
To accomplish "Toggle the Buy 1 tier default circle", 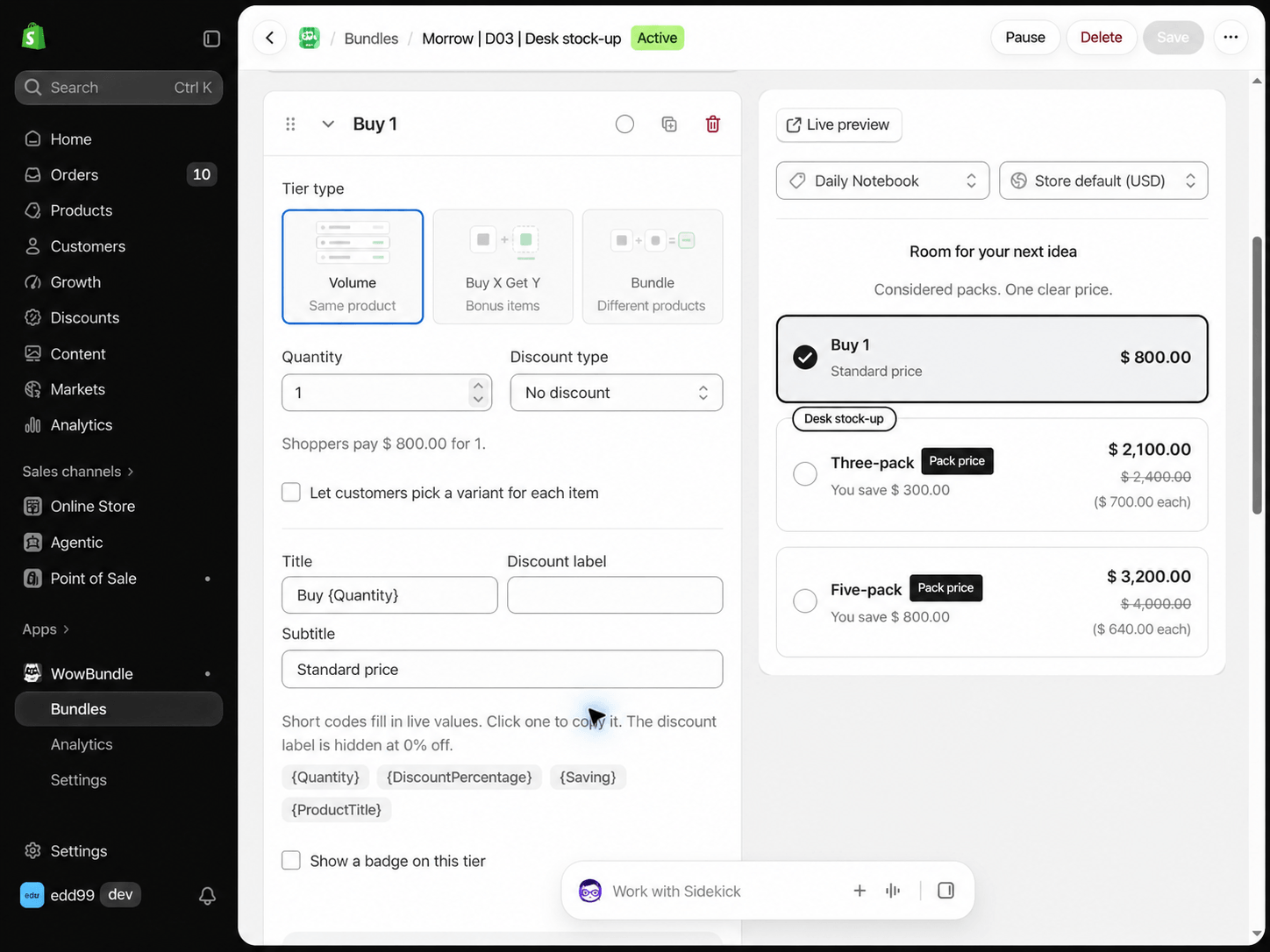I will [624, 124].
